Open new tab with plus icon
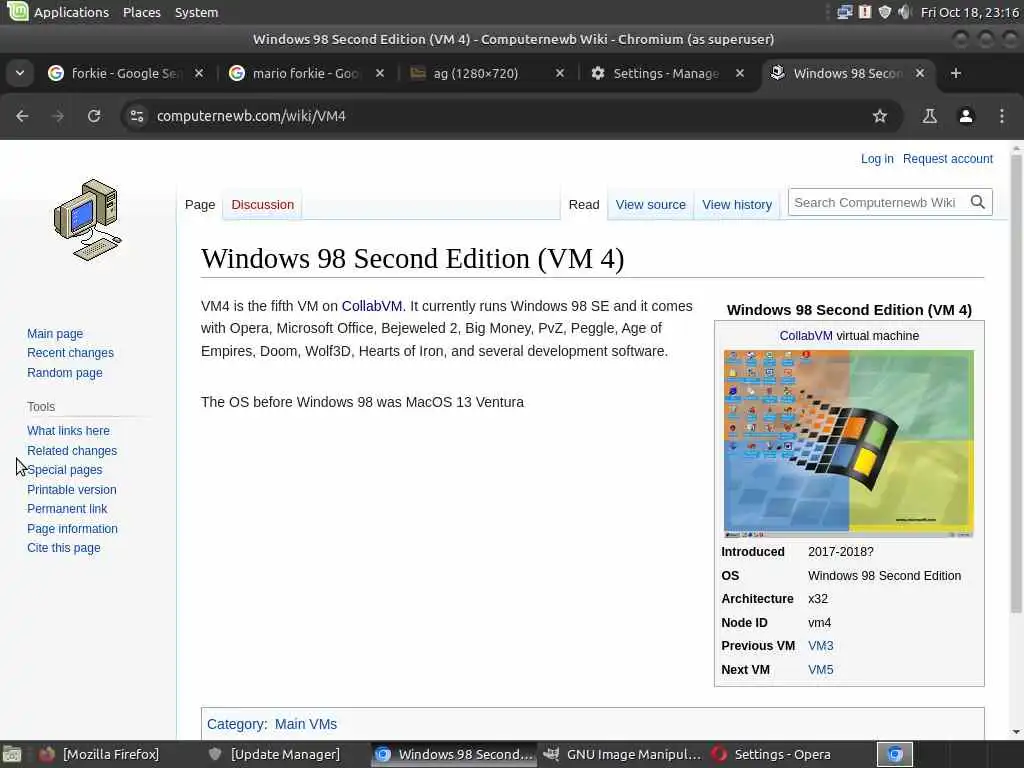The width and height of the screenshot is (1024, 768). pos(955,73)
